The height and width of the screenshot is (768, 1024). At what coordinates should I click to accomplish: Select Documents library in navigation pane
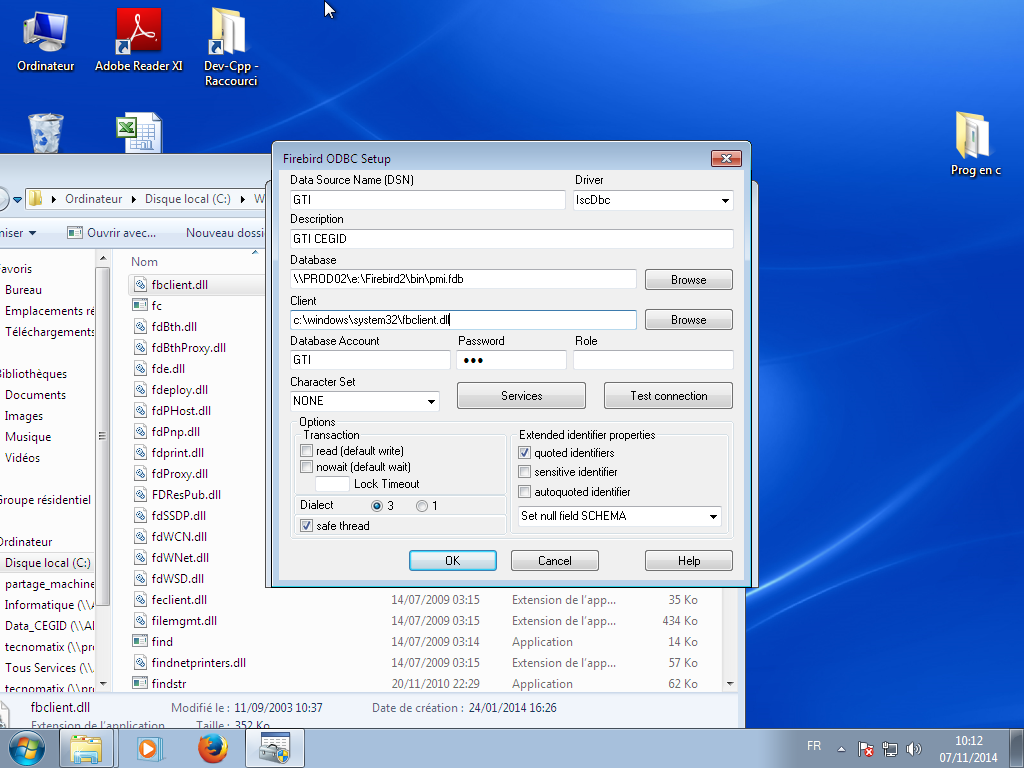click(35, 395)
